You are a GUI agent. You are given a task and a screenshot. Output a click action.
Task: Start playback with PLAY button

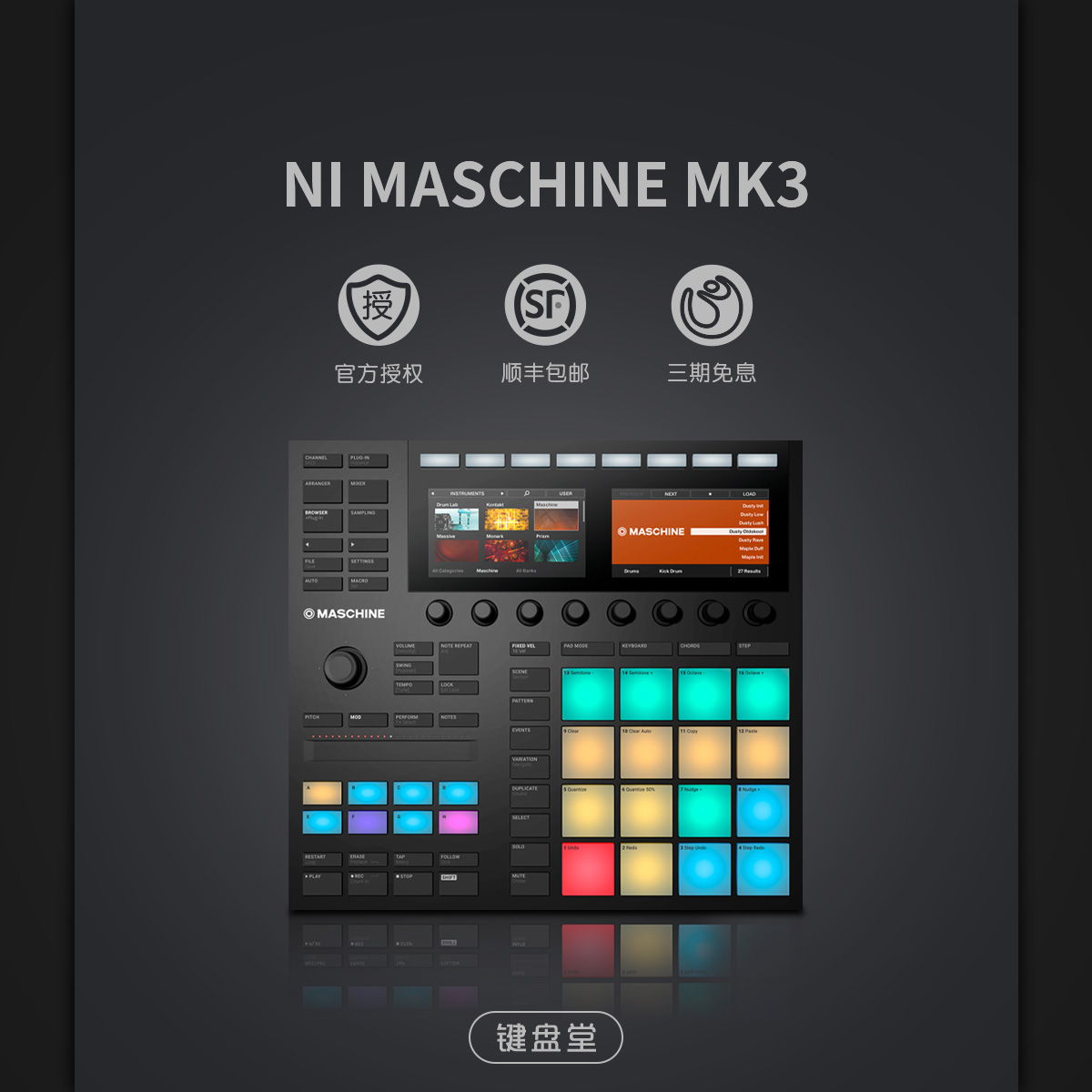(x=322, y=884)
